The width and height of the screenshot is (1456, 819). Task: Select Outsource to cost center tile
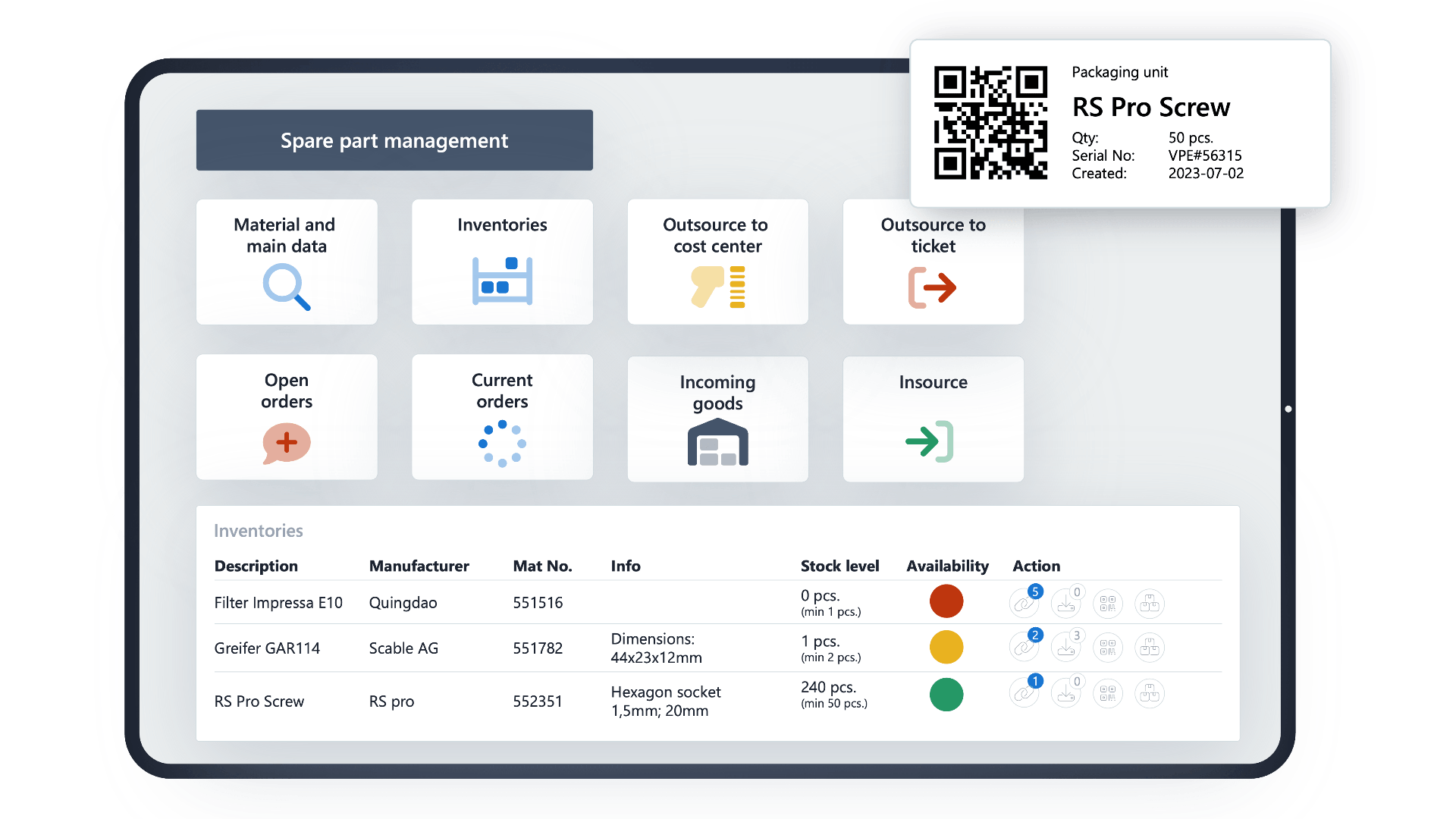point(717,262)
